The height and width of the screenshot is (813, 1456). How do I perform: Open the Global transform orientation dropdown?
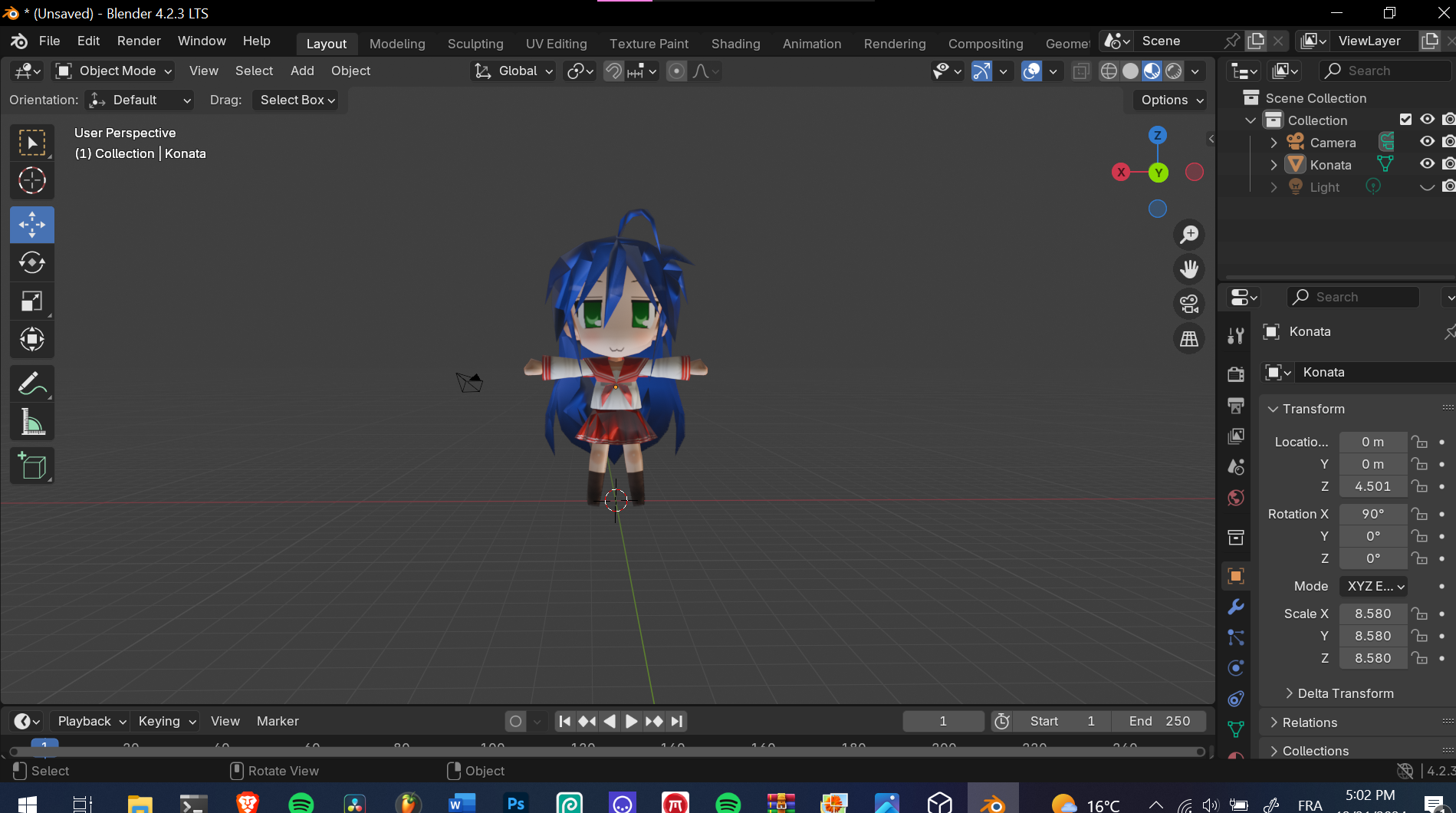pos(513,71)
